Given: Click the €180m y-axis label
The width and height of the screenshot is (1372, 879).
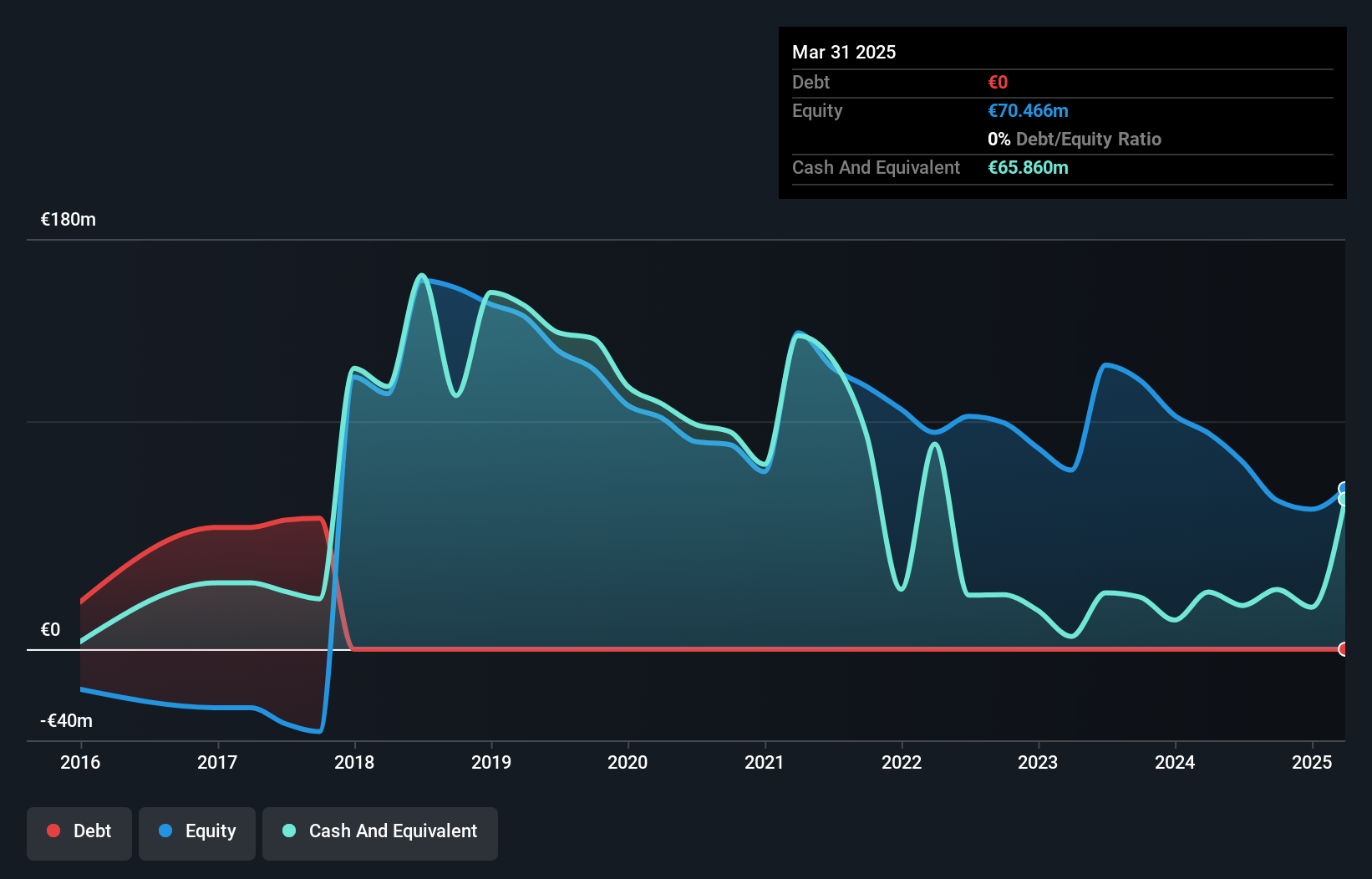Looking at the screenshot, I should [x=69, y=220].
